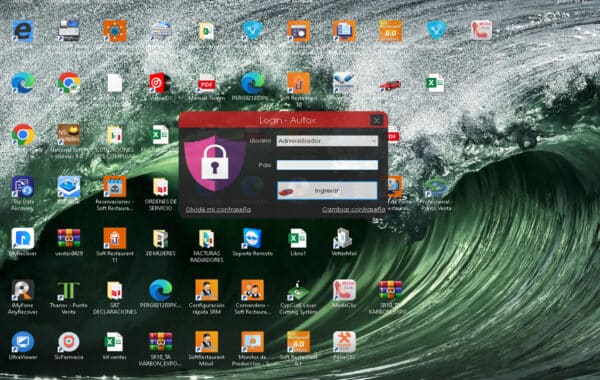Select the SoftRestaurant Móvil icon
This screenshot has height=380, width=600.
click(207, 349)
